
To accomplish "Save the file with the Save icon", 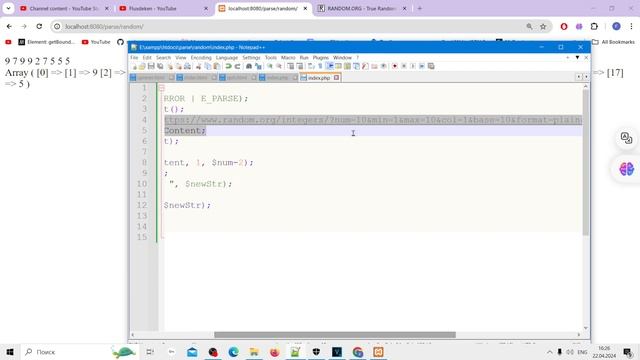I will (x=151, y=66).
